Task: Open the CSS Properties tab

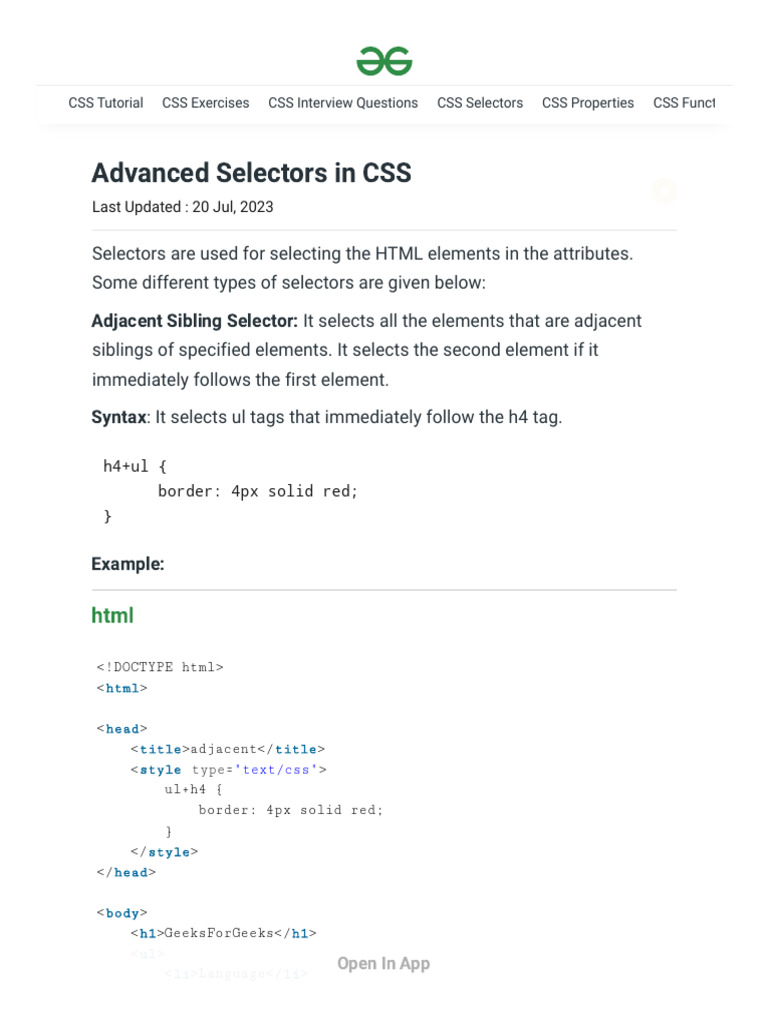Action: (x=587, y=103)
